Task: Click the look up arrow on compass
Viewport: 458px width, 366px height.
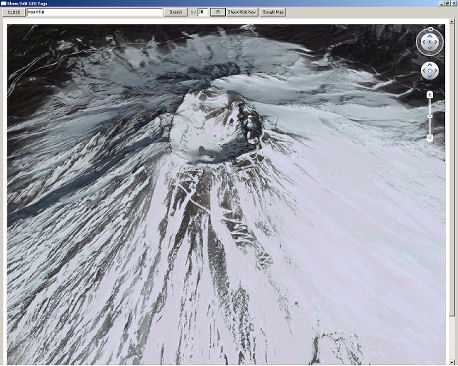Action: pyautogui.click(x=430, y=36)
